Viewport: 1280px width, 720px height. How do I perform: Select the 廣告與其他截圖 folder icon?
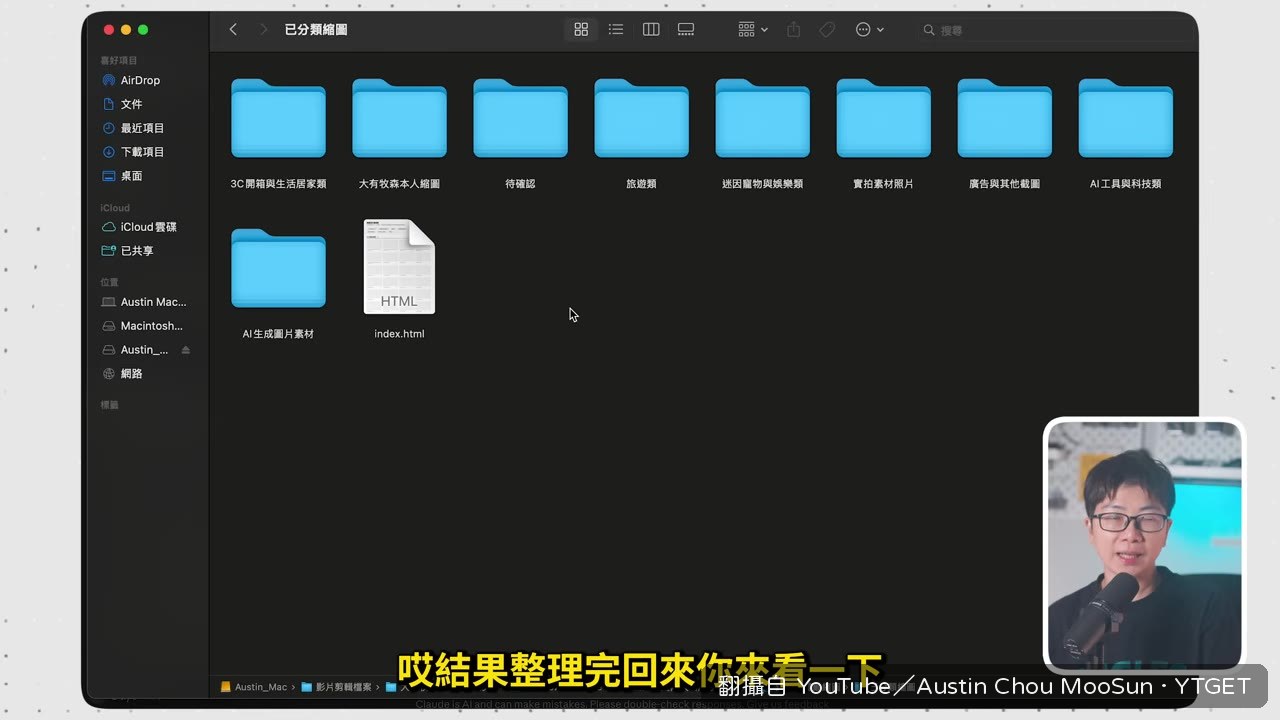coord(1004,118)
